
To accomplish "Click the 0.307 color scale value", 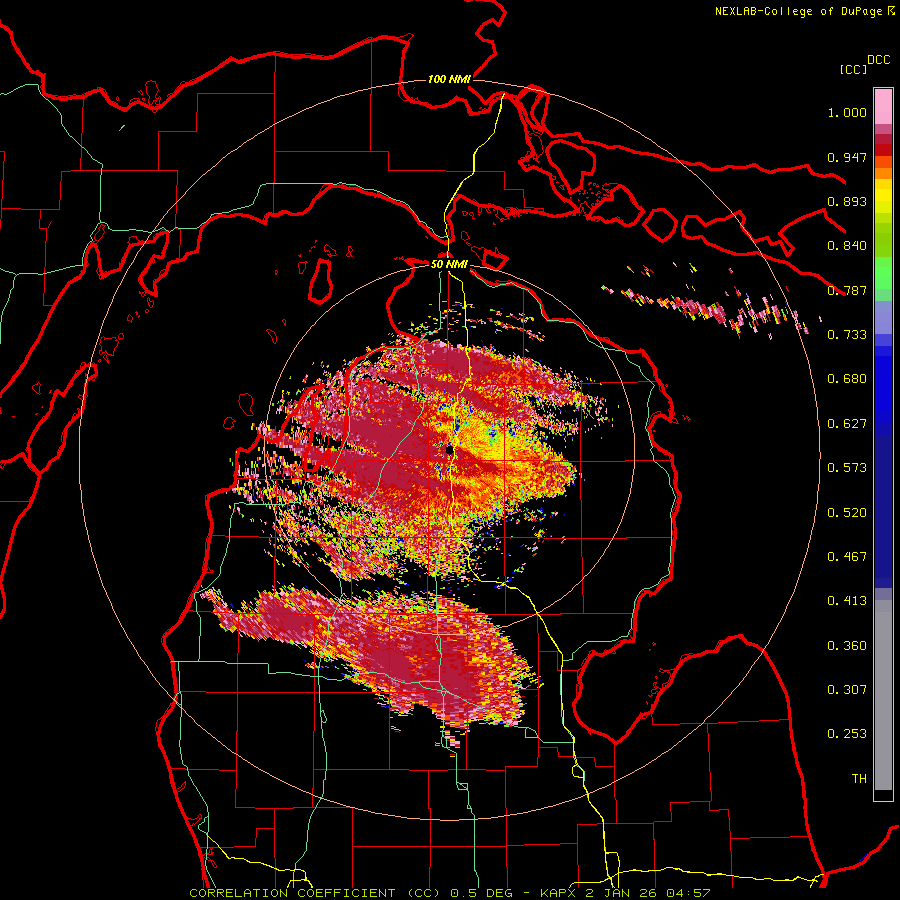I will (847, 690).
